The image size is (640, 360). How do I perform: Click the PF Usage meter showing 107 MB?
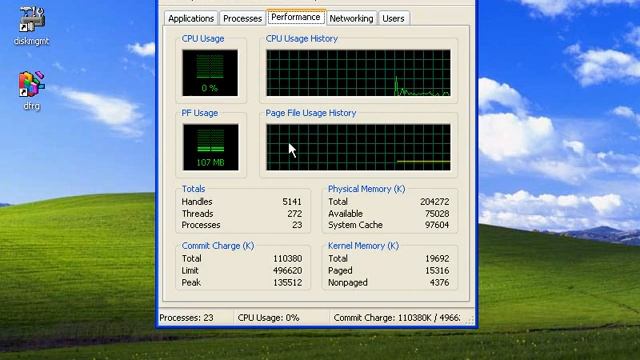[x=211, y=147]
